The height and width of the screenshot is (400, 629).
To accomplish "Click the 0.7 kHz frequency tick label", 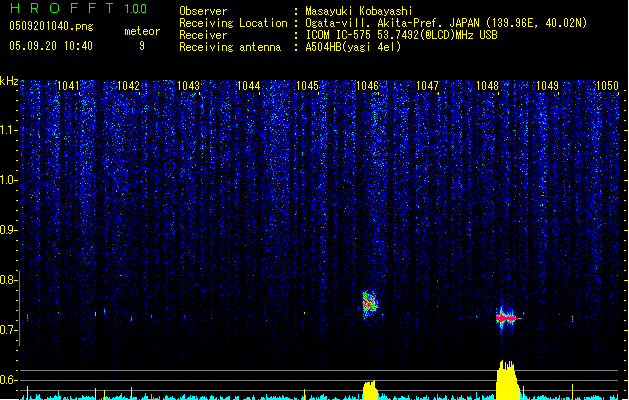I will [x=8, y=330].
